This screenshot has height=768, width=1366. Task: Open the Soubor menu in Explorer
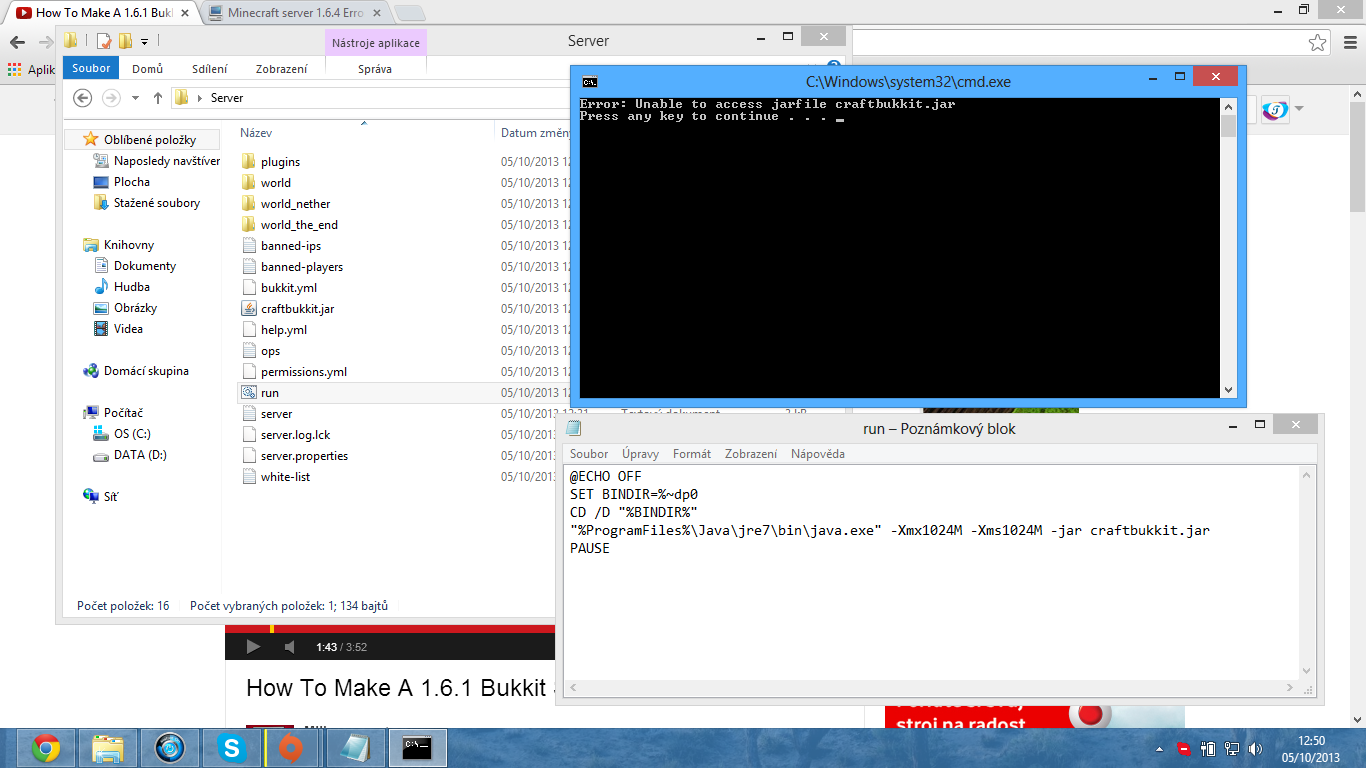[91, 69]
